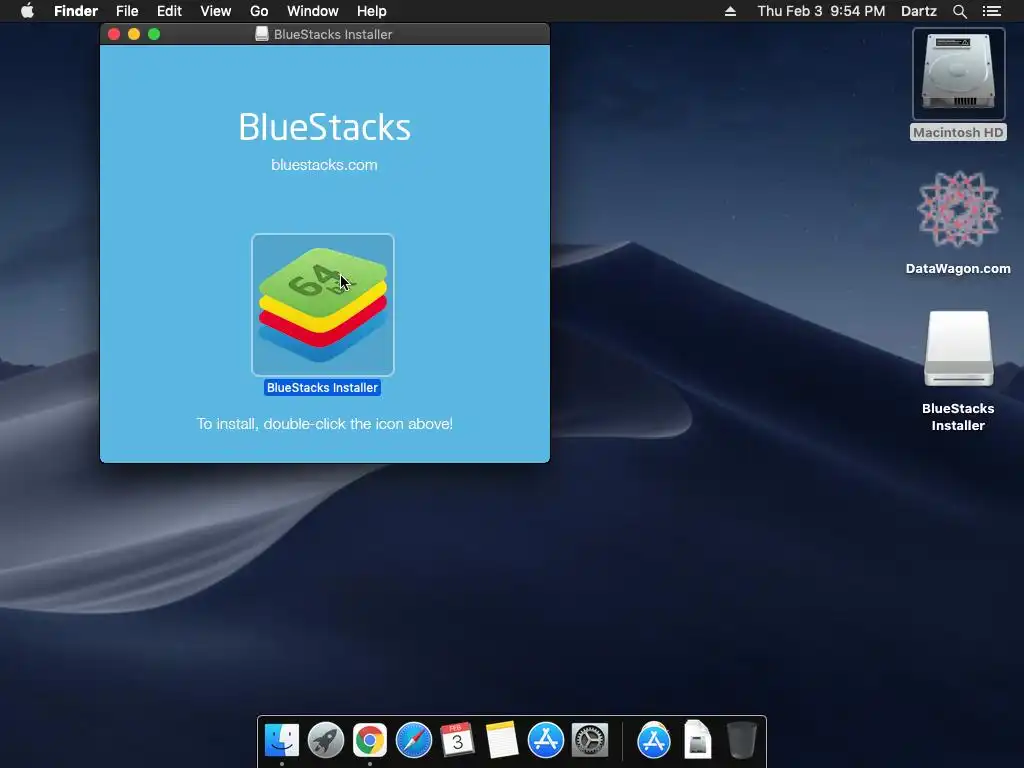Click the disk proxy icon in window title
This screenshot has width=1024, height=768.
click(262, 34)
